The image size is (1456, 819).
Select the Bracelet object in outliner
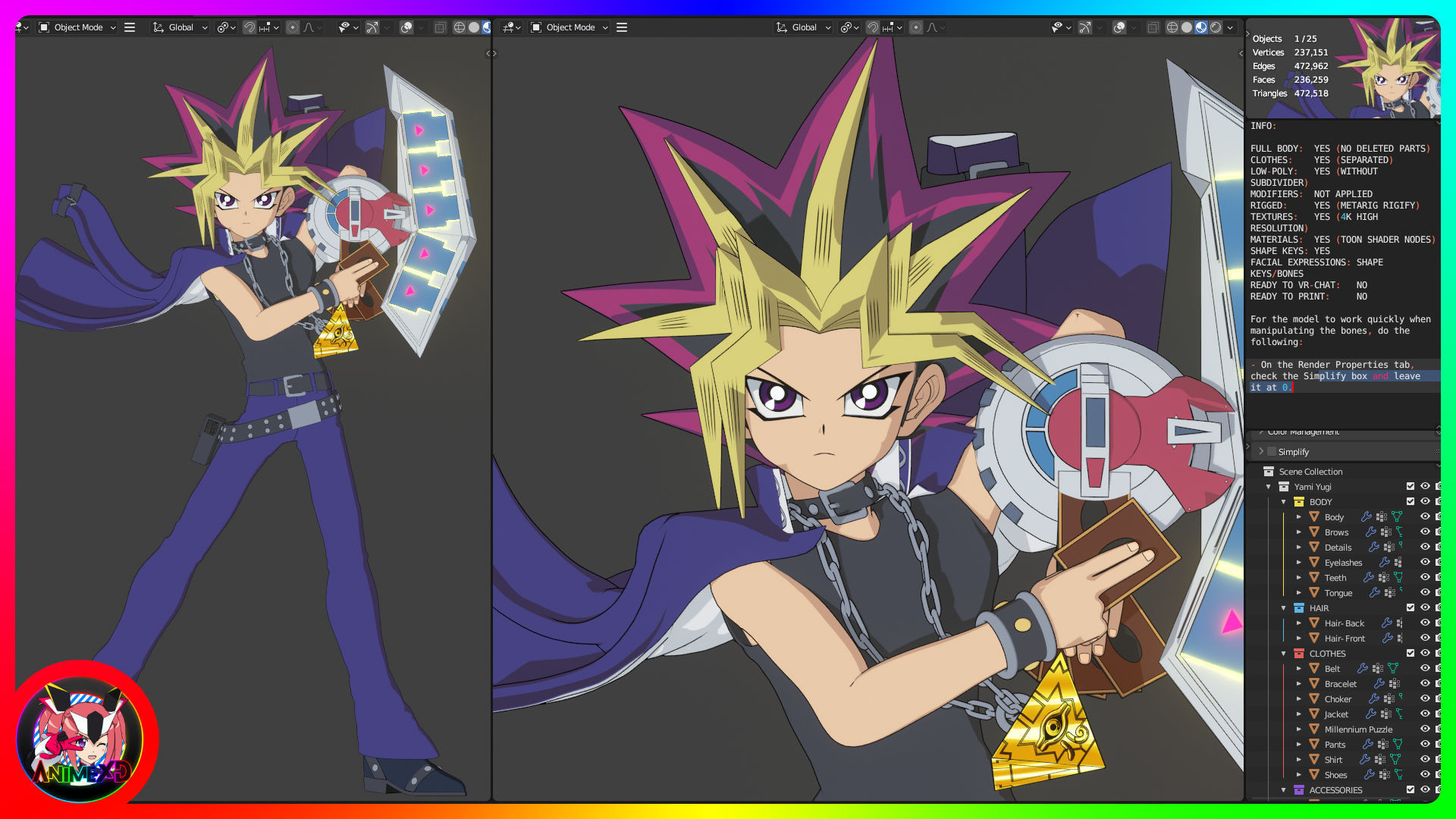[1340, 683]
